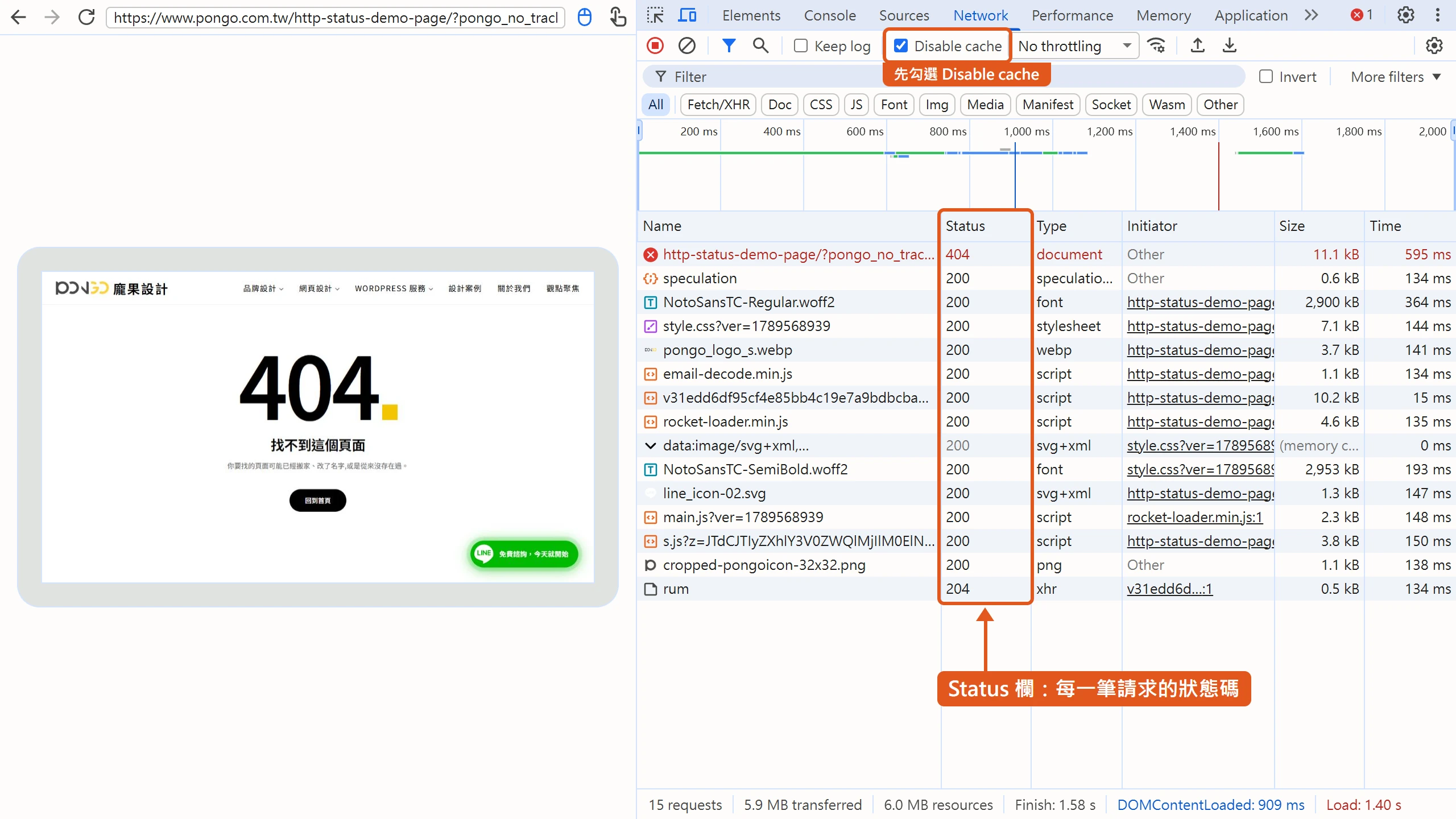Click the browser back arrow

(x=19, y=17)
